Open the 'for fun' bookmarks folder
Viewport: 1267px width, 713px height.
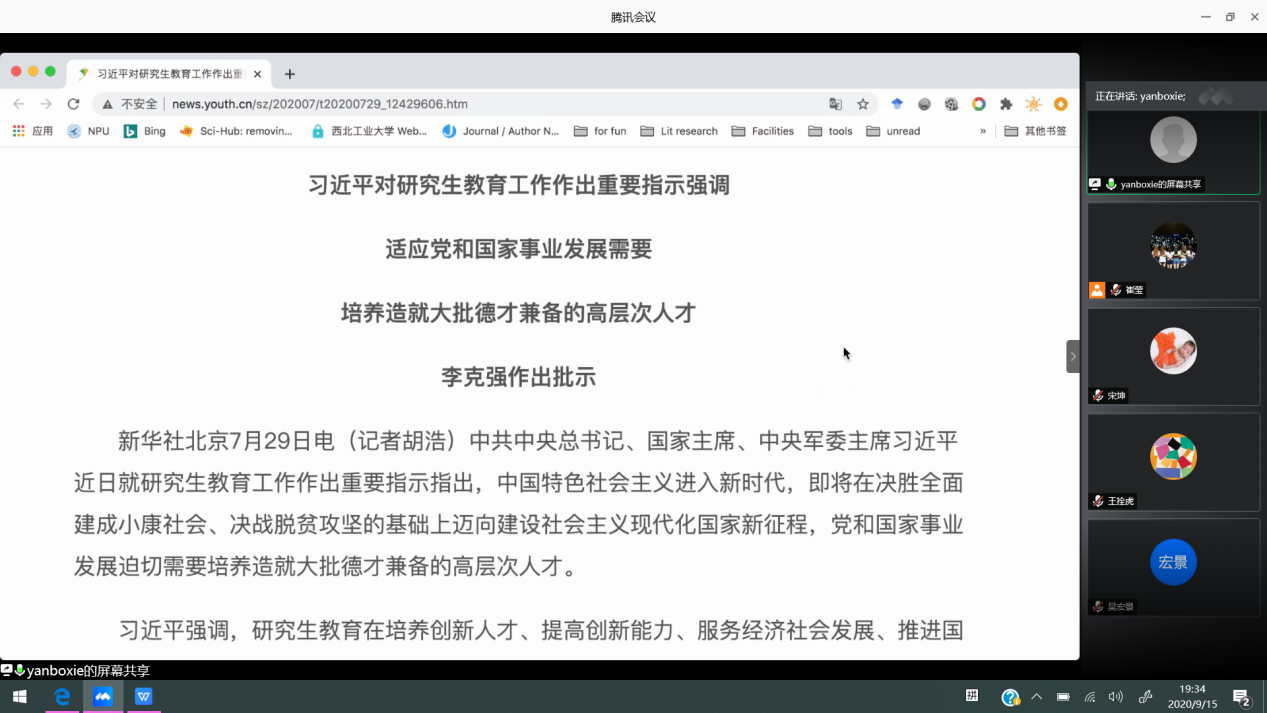(600, 131)
